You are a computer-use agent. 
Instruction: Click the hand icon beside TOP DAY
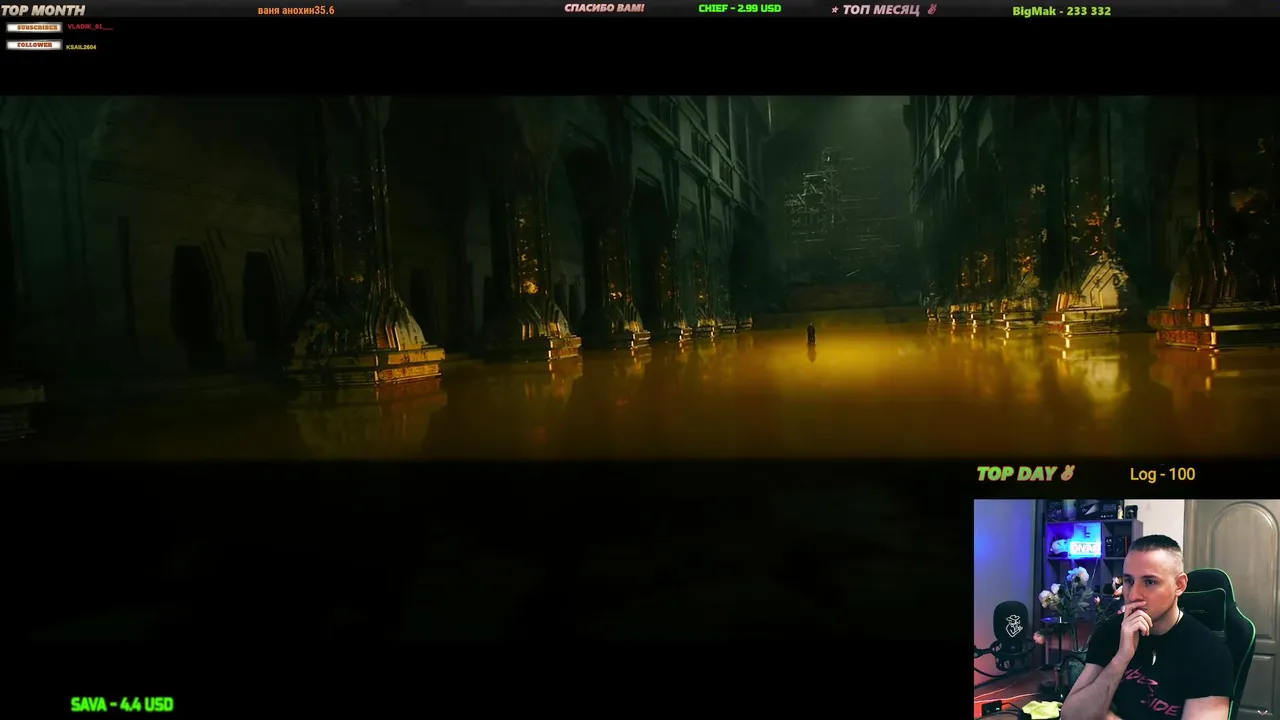pyautogui.click(x=1068, y=473)
